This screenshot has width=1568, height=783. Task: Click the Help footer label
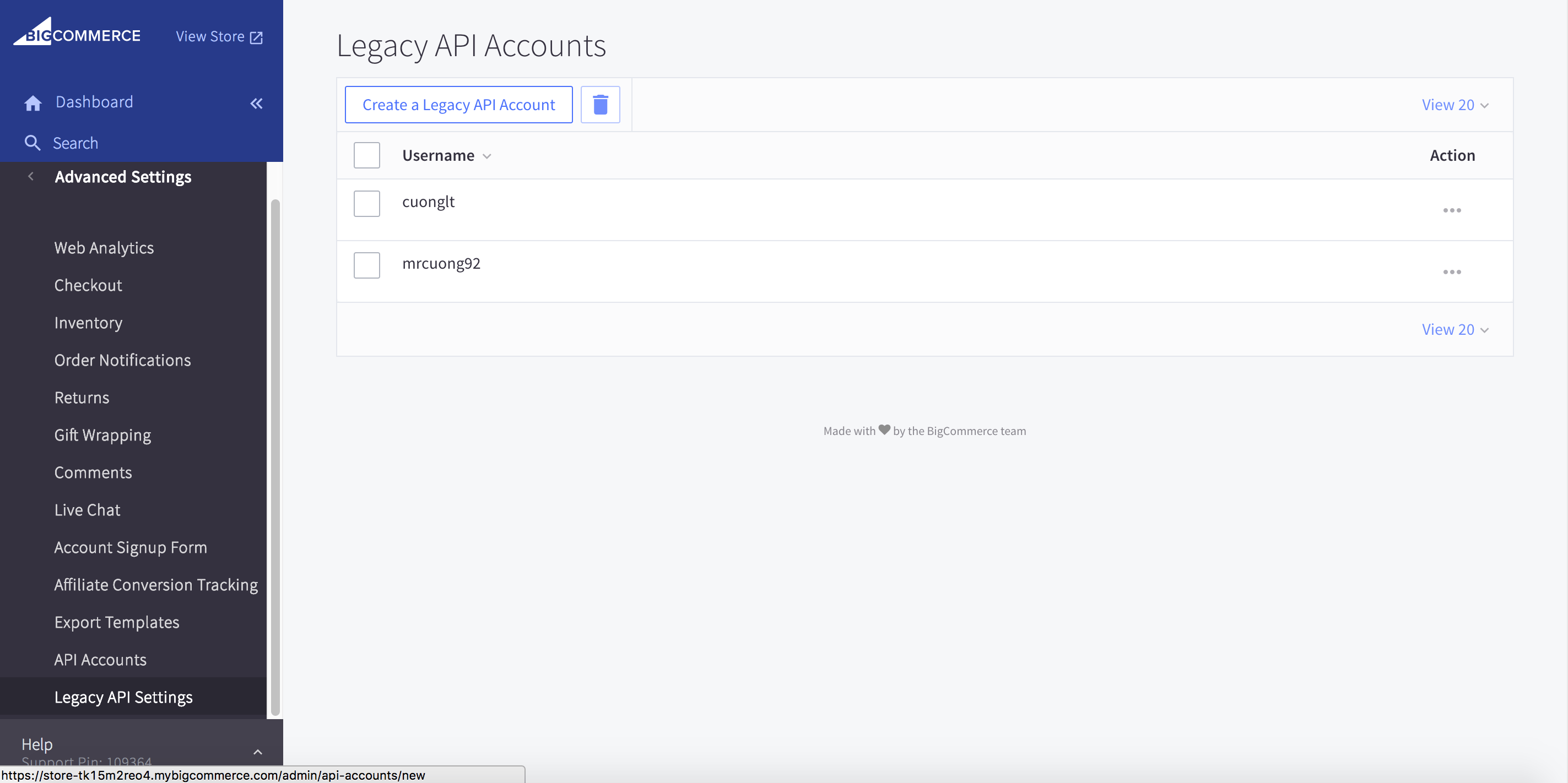(x=37, y=744)
